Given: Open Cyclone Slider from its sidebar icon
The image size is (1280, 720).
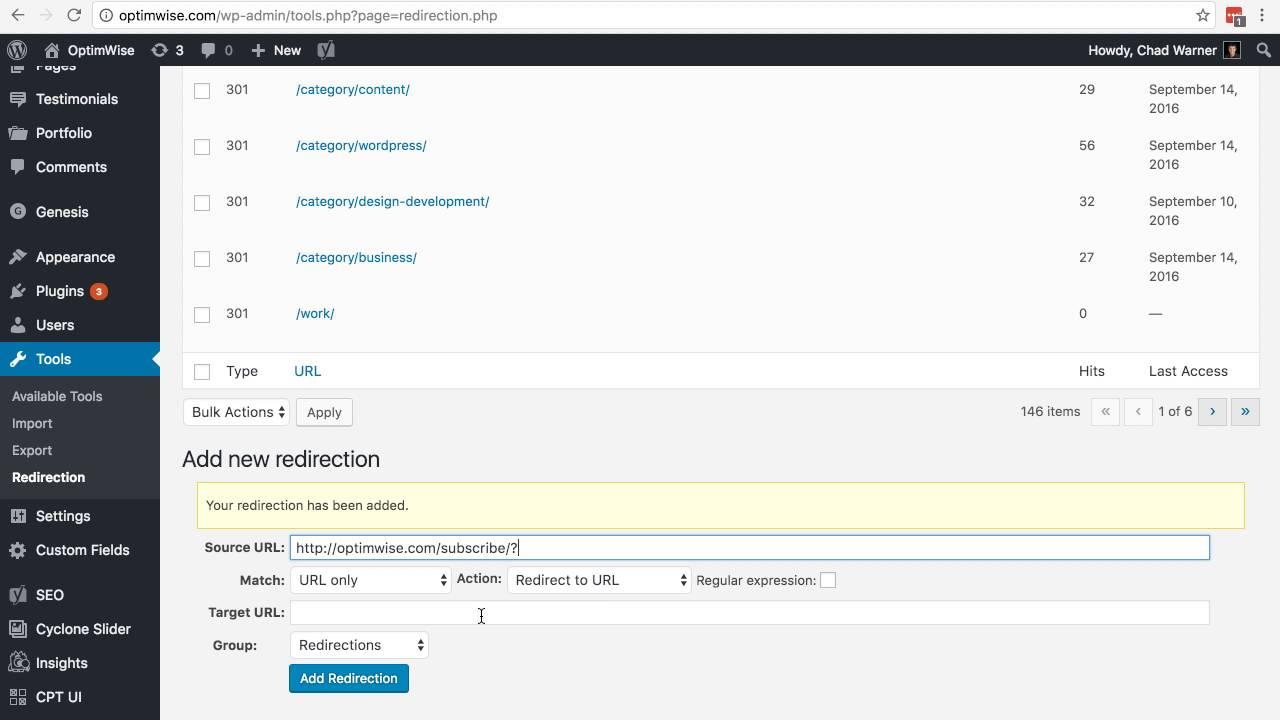Looking at the screenshot, I should click(17, 629).
